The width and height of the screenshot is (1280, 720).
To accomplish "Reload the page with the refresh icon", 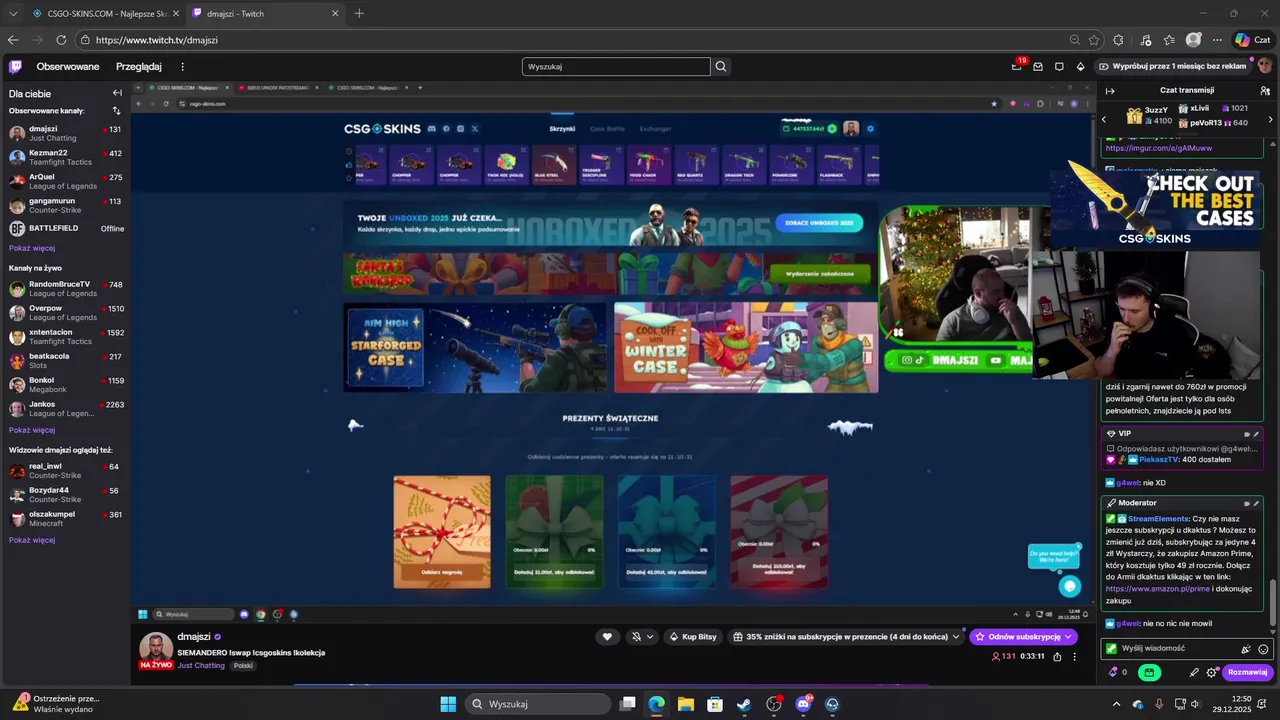I will click(x=61, y=40).
